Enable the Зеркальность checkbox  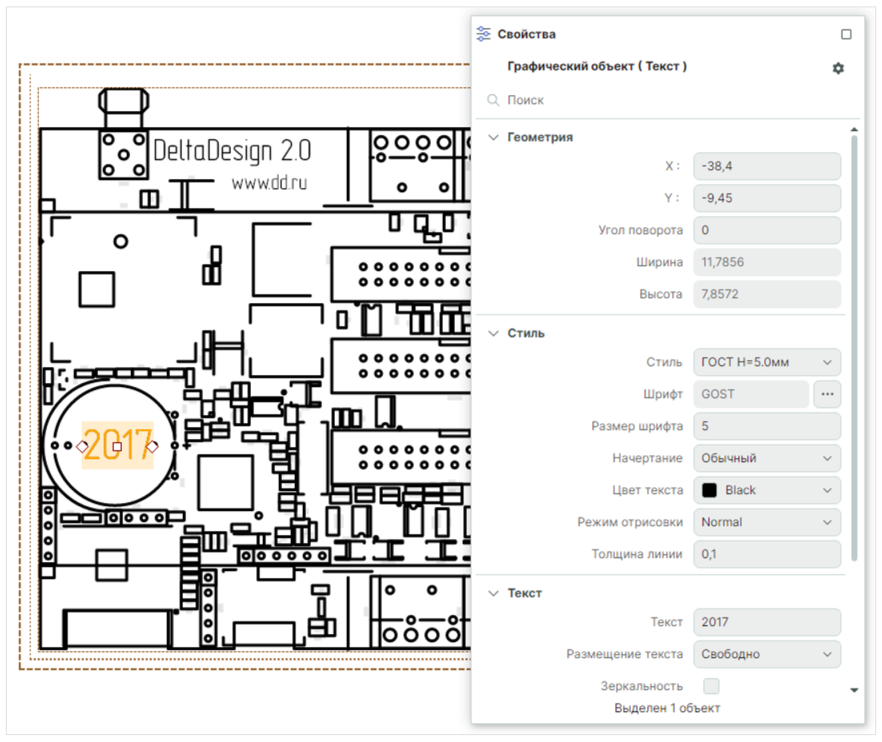[x=711, y=686]
